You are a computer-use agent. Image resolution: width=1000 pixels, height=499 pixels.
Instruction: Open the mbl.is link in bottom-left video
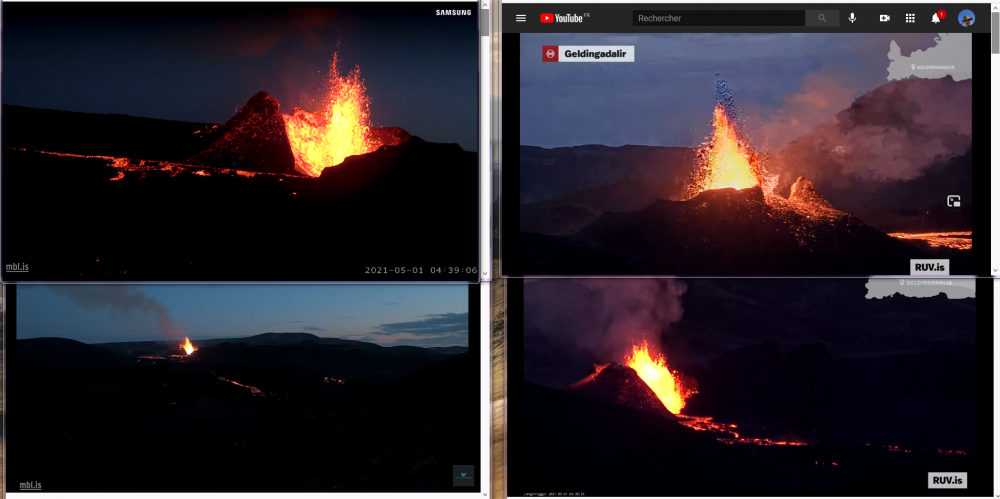30,485
